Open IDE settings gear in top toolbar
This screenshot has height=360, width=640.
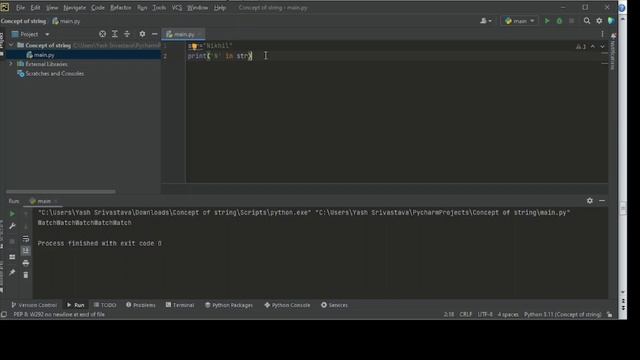point(599,21)
